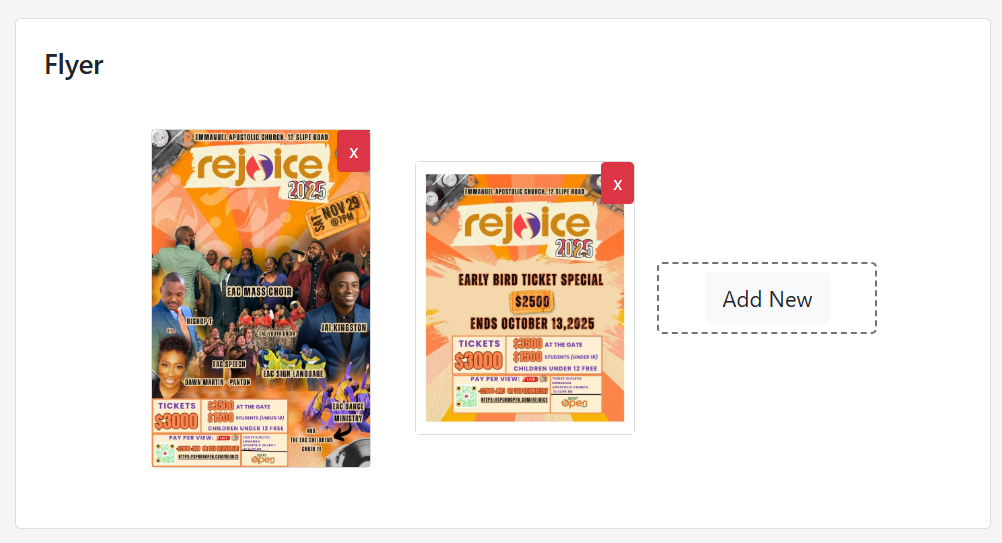
Task: Open the tall Rejoice performers flyer thumbnail
Action: tap(261, 298)
